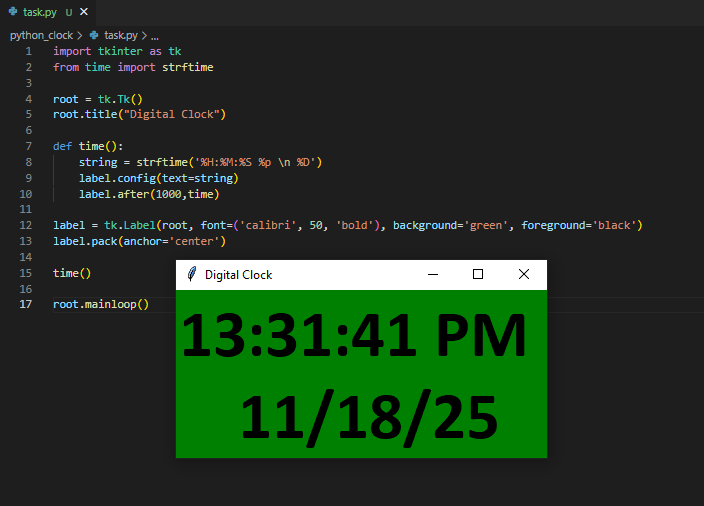
Task: Click foreground='black' argument
Action: (x=579, y=225)
